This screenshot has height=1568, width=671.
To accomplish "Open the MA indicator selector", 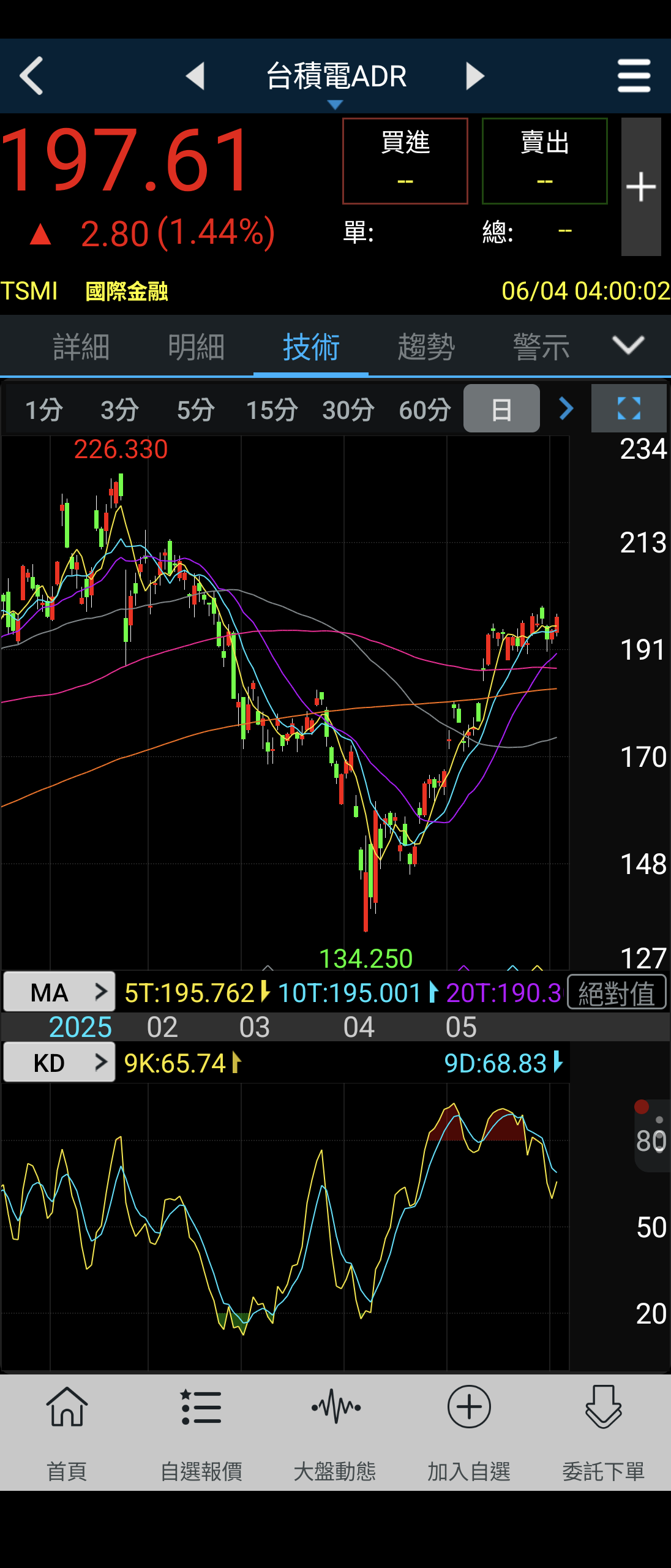I will tap(59, 992).
